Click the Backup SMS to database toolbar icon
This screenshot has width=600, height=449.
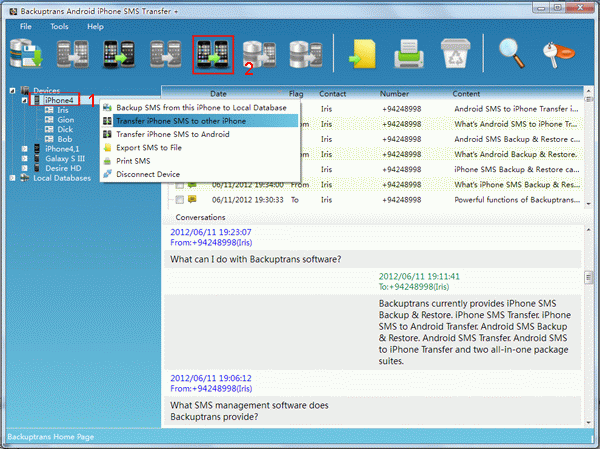click(26, 54)
